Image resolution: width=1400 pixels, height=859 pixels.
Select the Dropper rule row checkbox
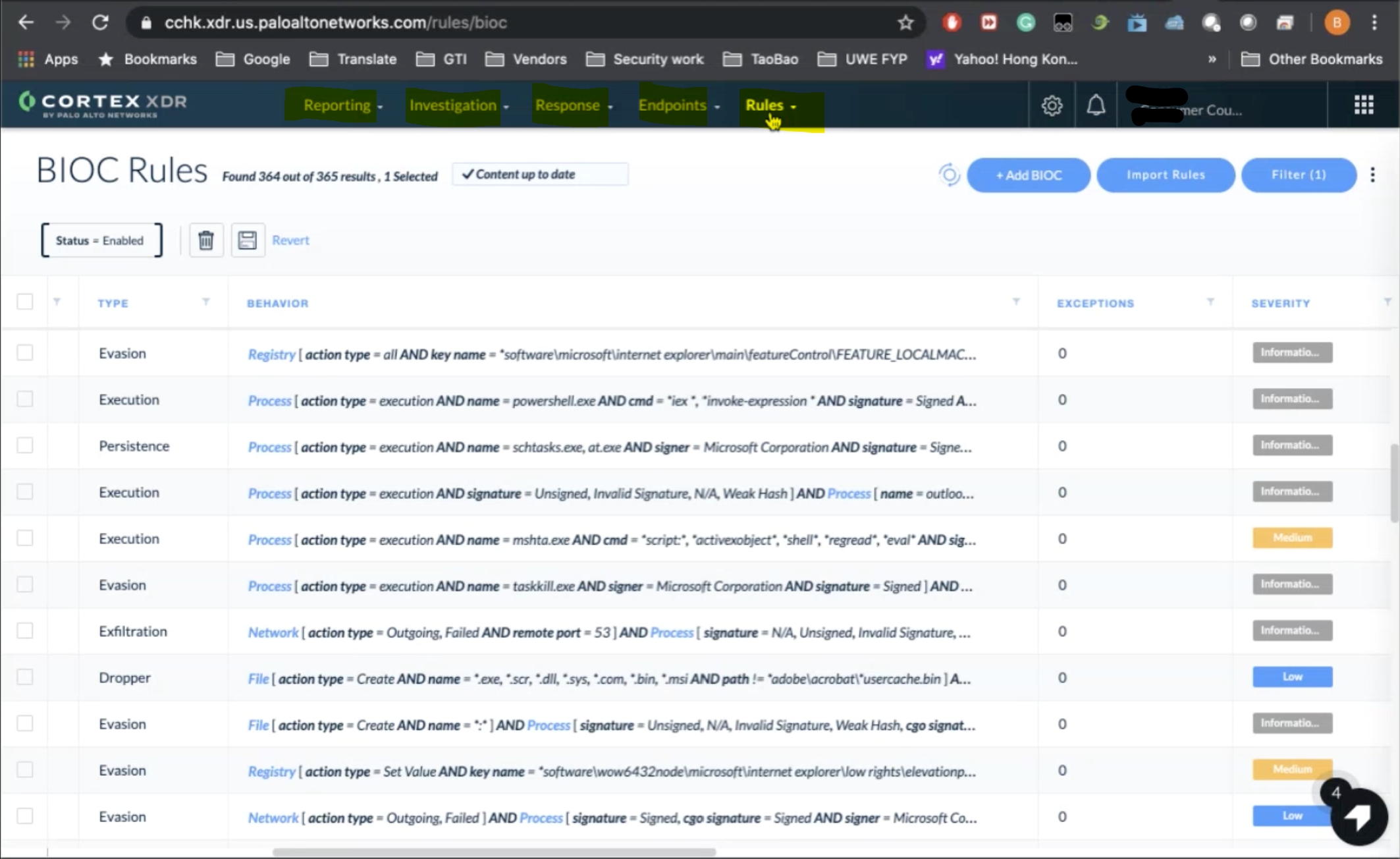click(x=25, y=677)
